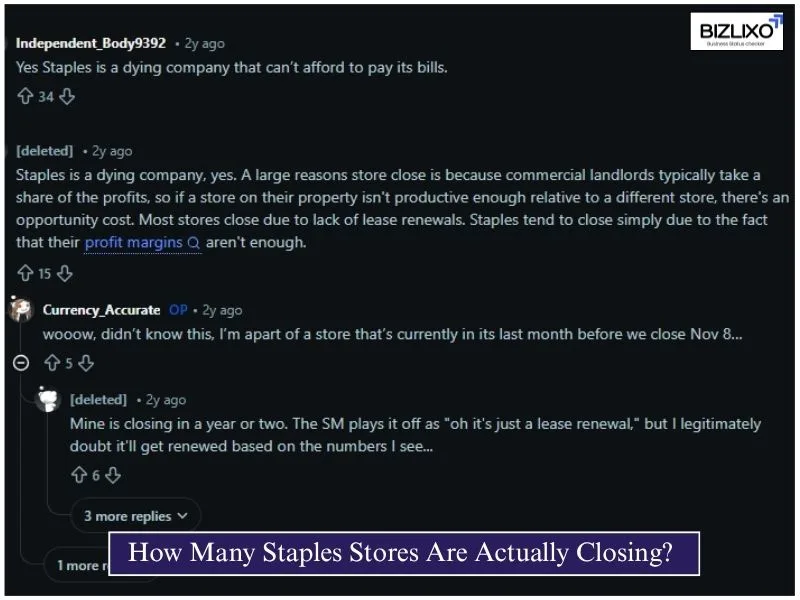Upvote Independent_Body9392's comment
Screen dimensions: 800x600
tap(23, 96)
